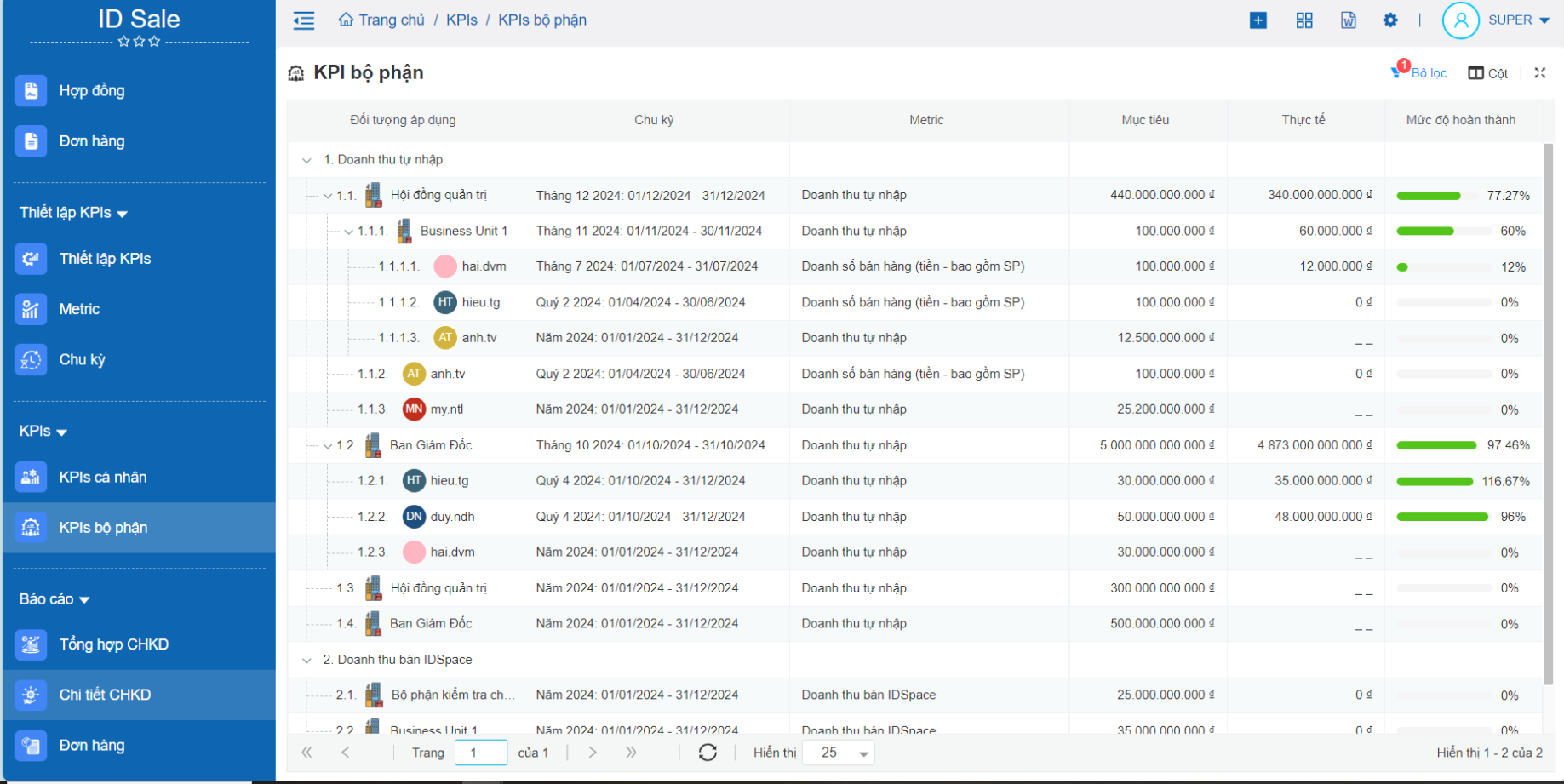
Task: Click the KPIs bộ phận sidebar icon
Action: [x=31, y=528]
